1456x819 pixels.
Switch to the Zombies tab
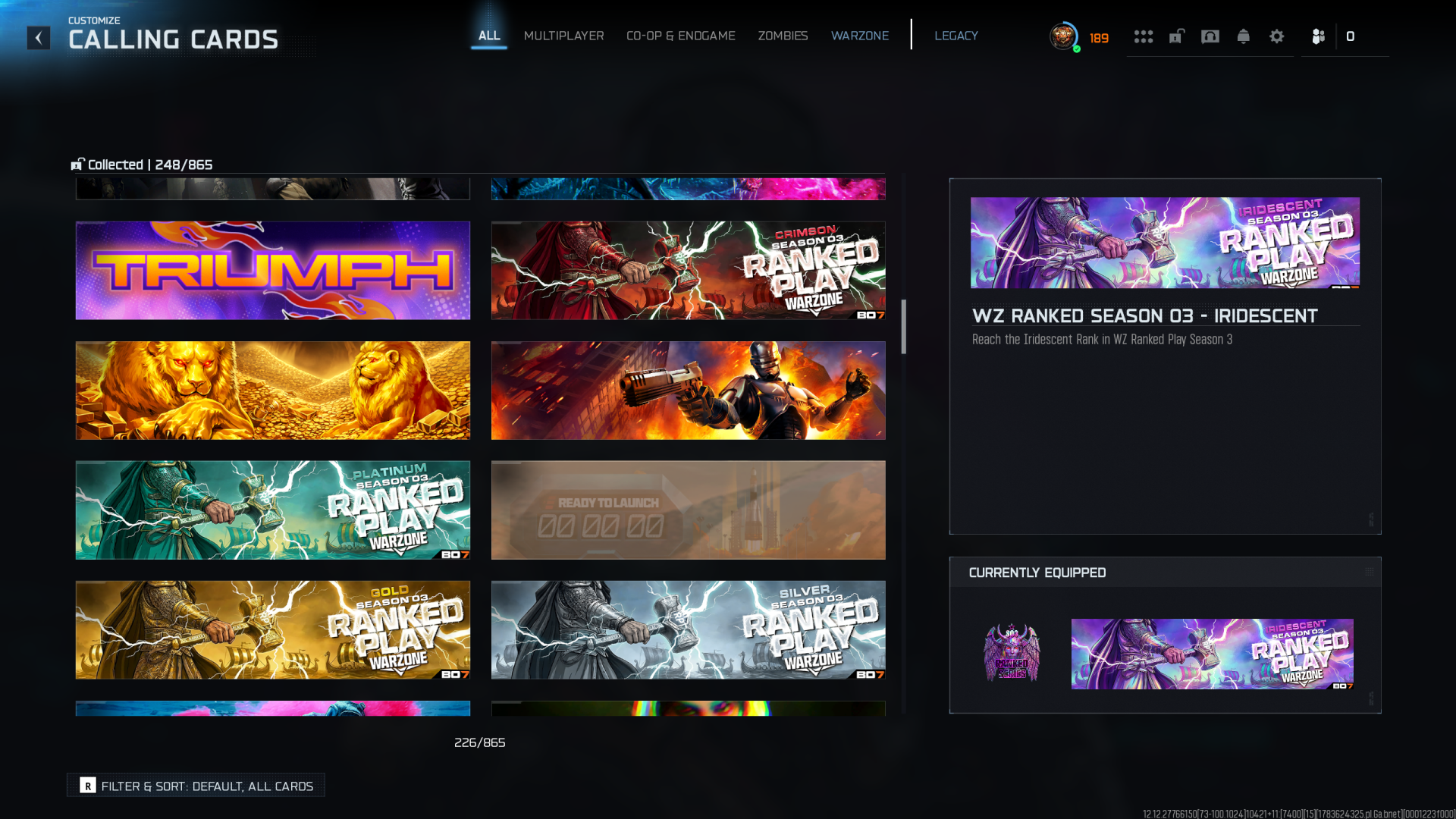pos(783,36)
